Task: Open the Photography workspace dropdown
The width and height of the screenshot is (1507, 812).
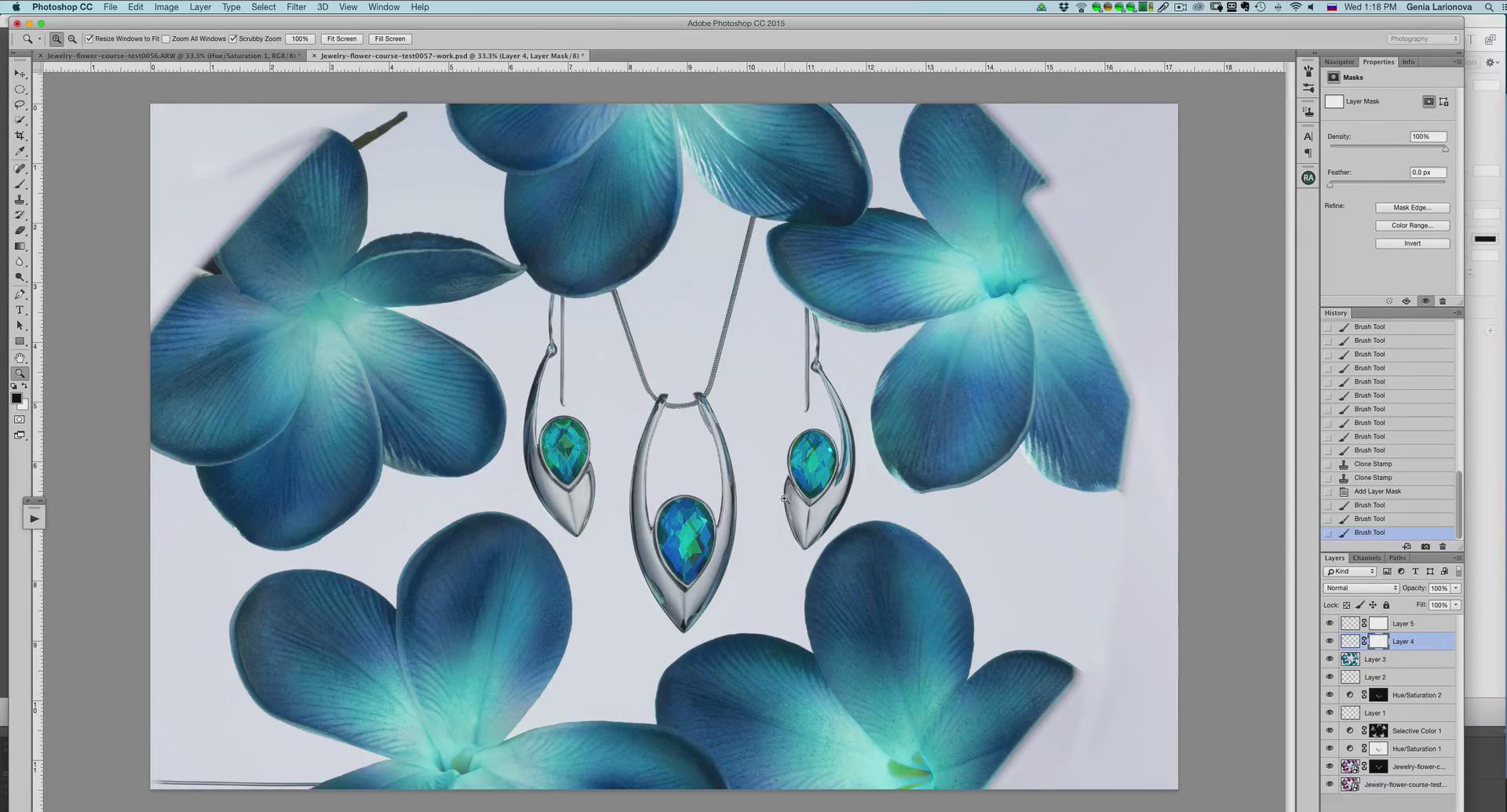Action: click(x=1423, y=38)
